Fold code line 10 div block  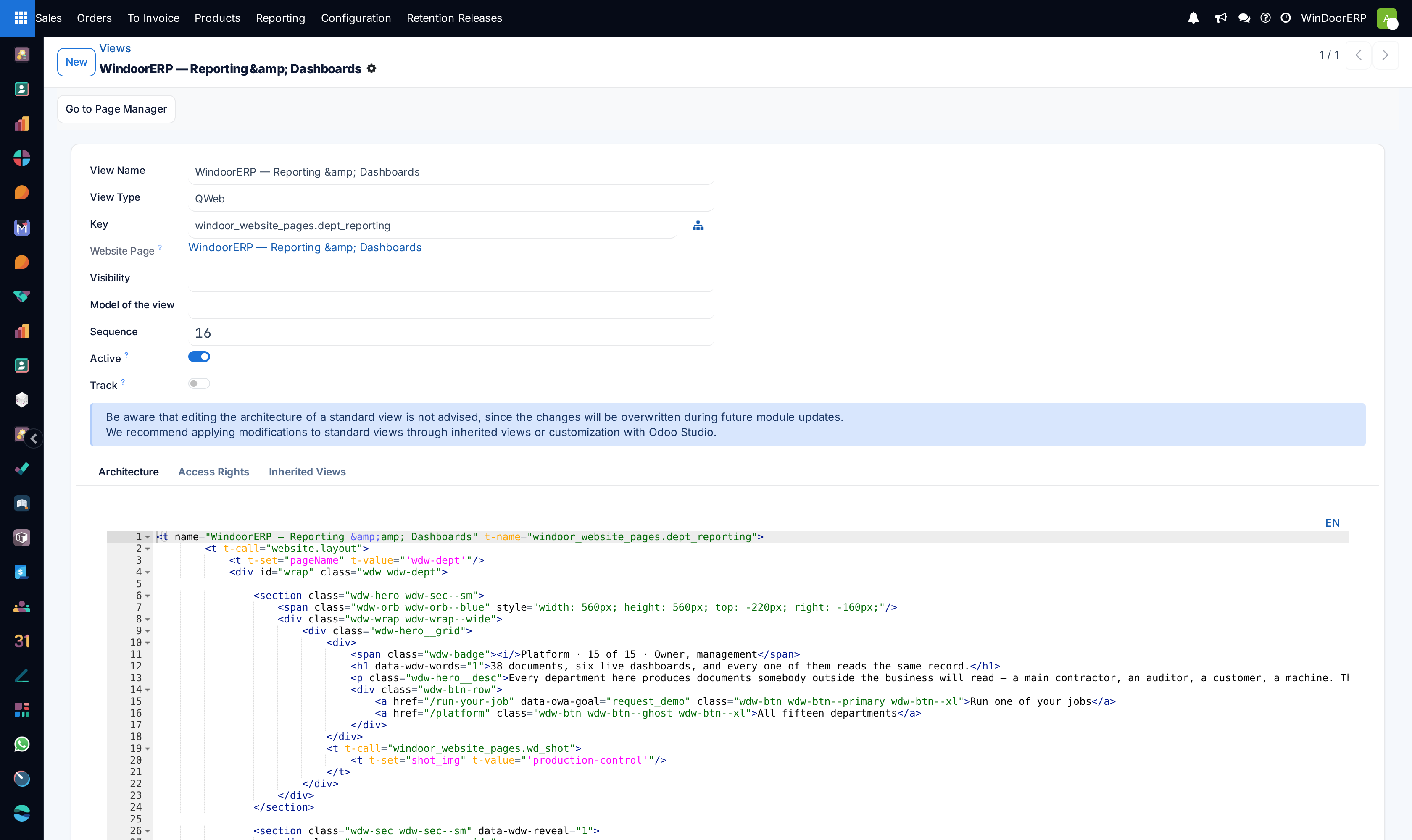tap(148, 643)
